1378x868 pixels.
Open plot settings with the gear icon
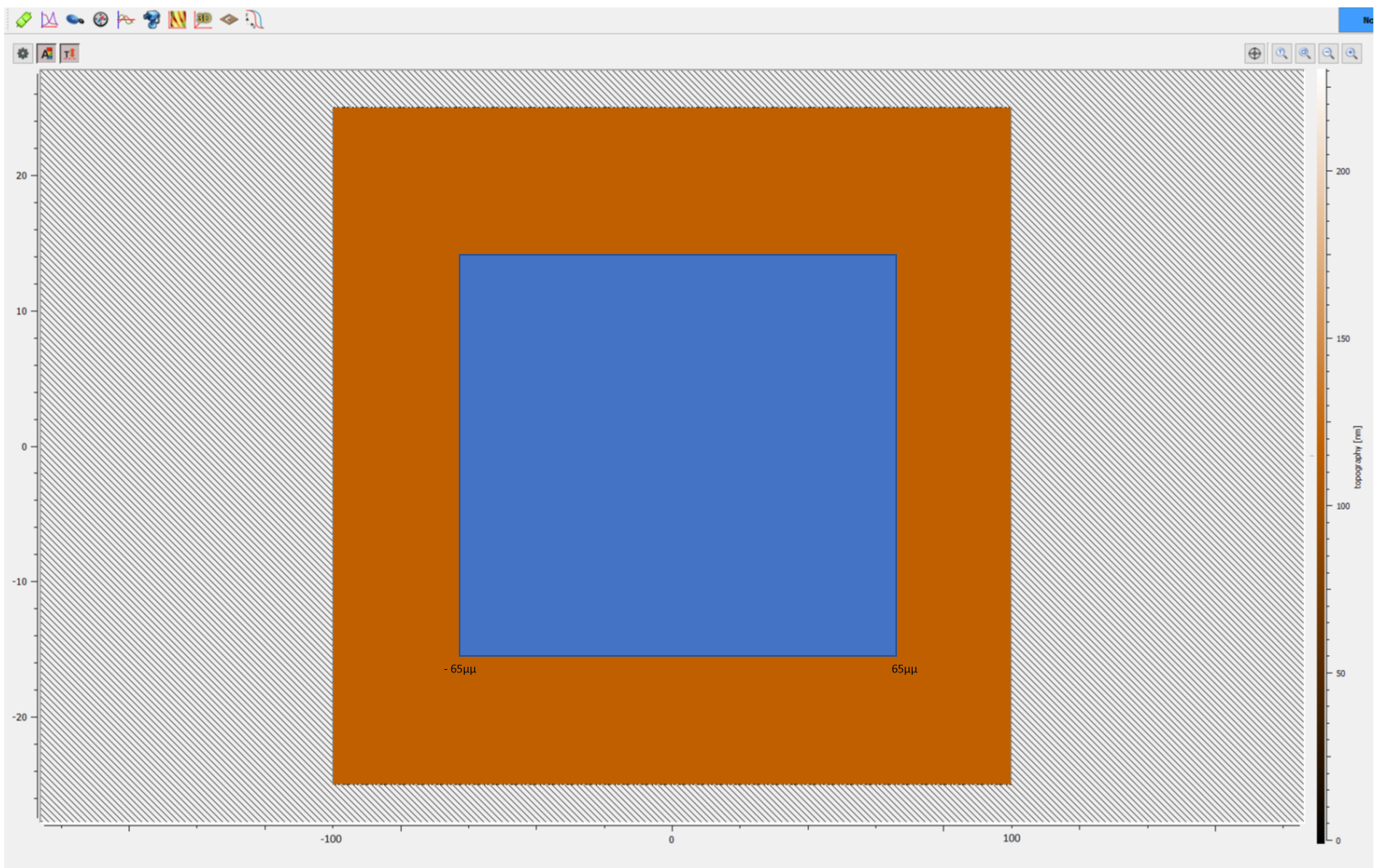23,53
